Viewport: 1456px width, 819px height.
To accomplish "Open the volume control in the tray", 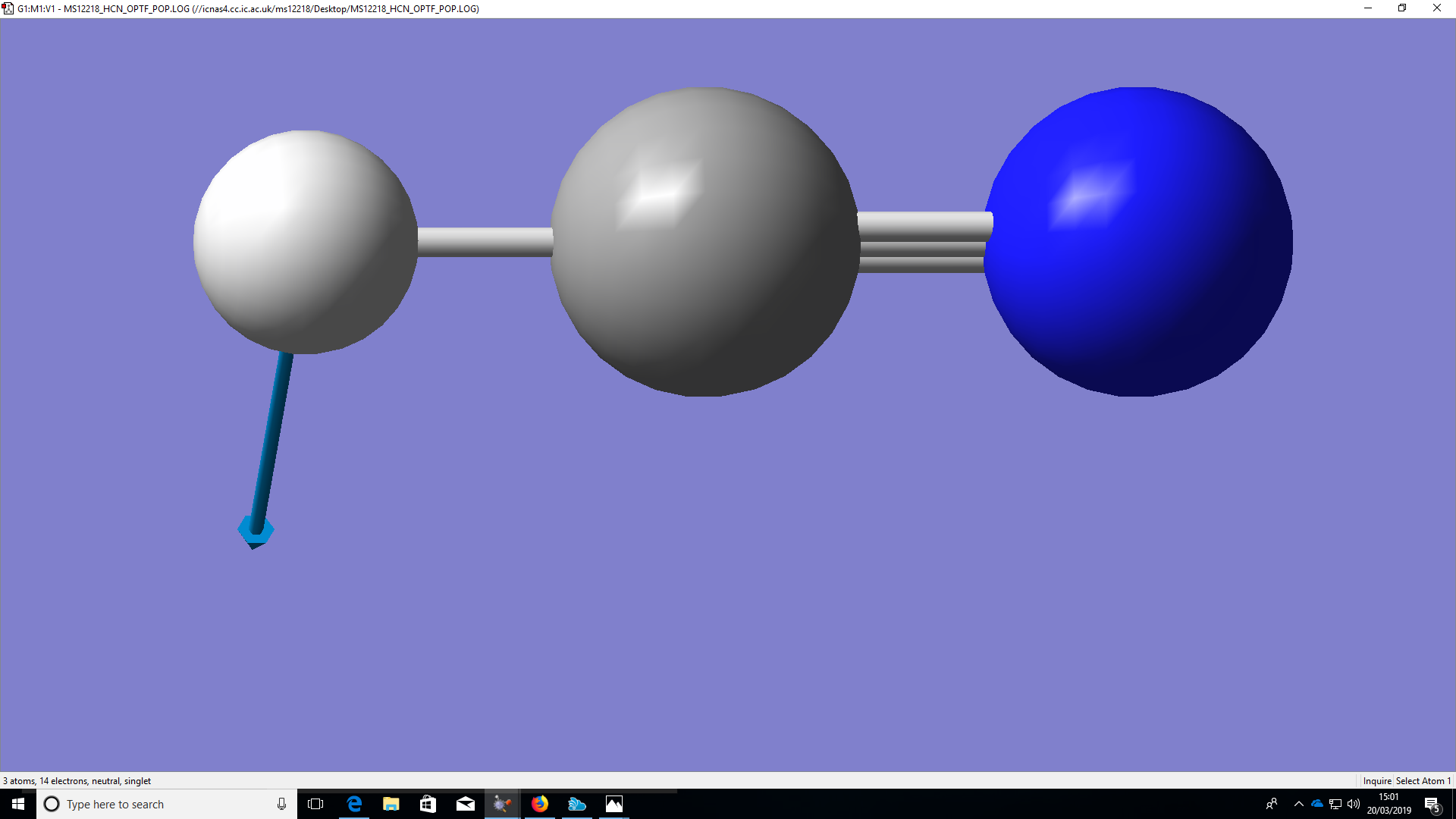I will click(x=1354, y=804).
